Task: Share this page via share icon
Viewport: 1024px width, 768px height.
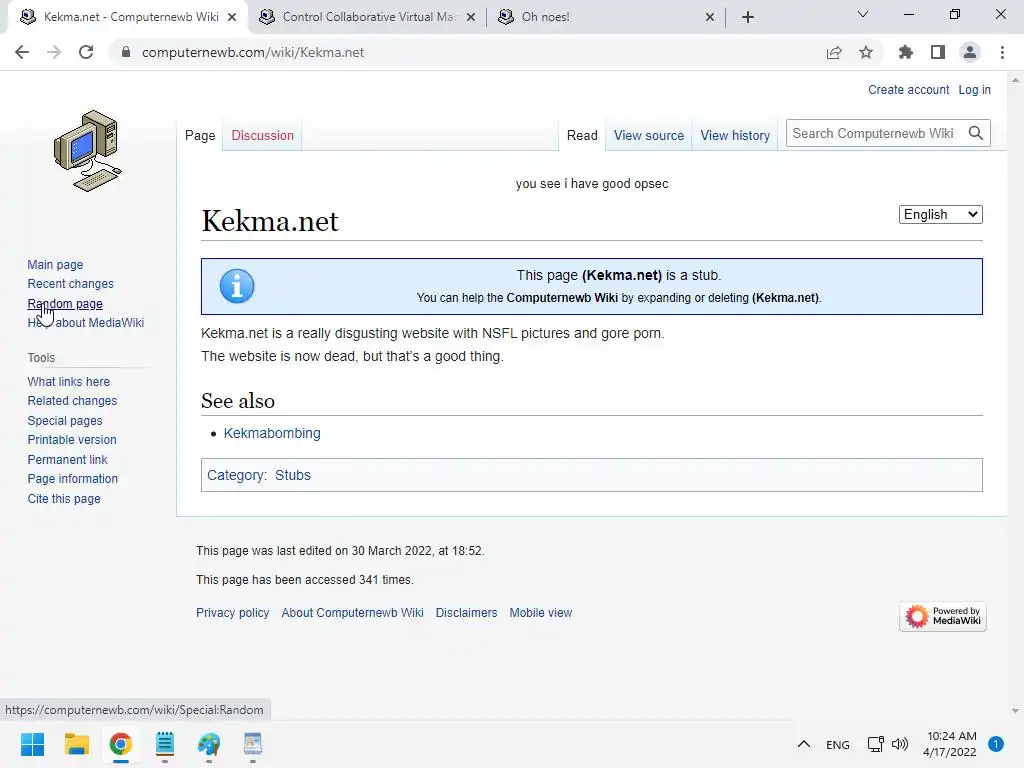Action: coord(834,52)
